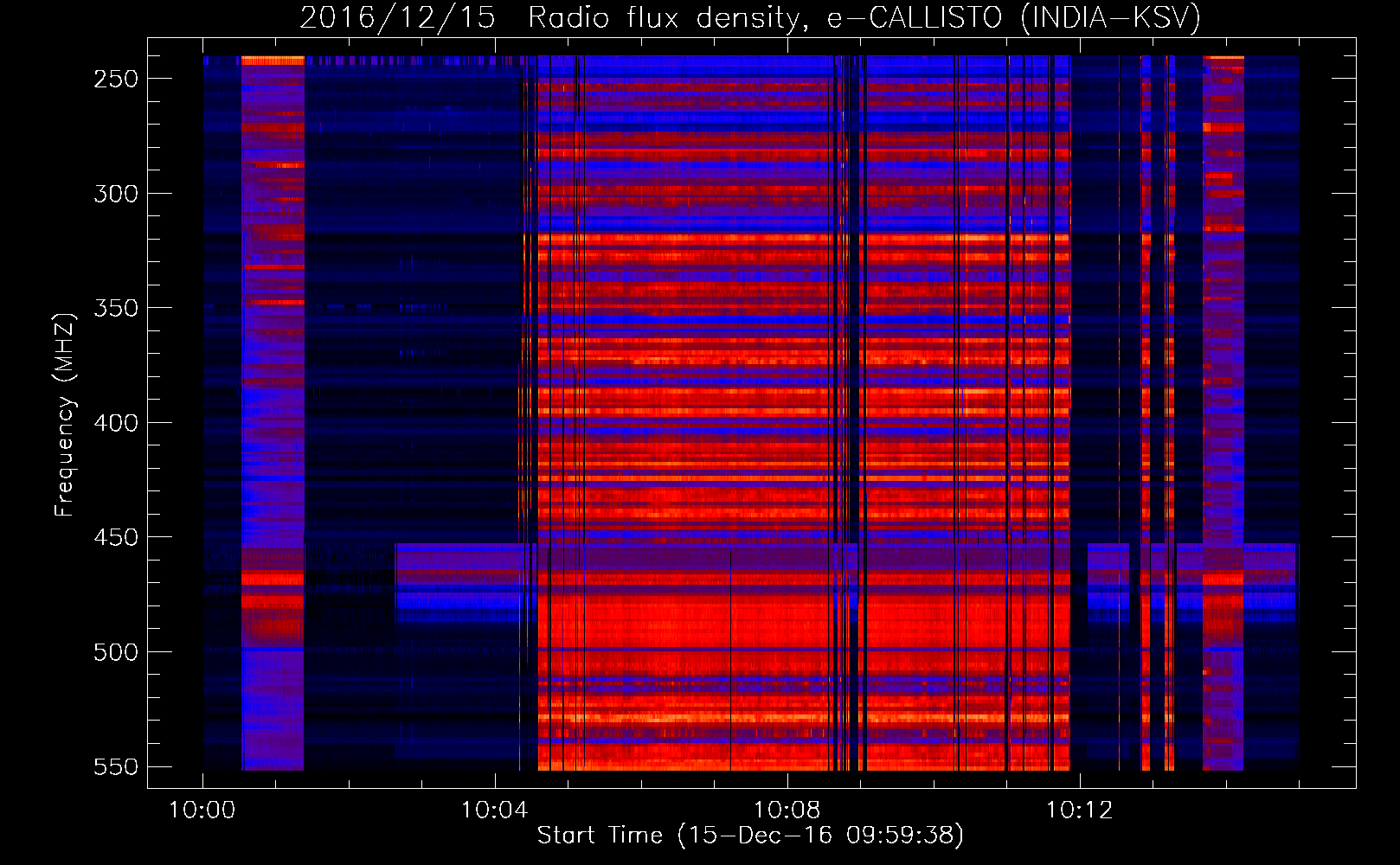
Task: Select the 550 frequency tick label
Action: (x=116, y=766)
